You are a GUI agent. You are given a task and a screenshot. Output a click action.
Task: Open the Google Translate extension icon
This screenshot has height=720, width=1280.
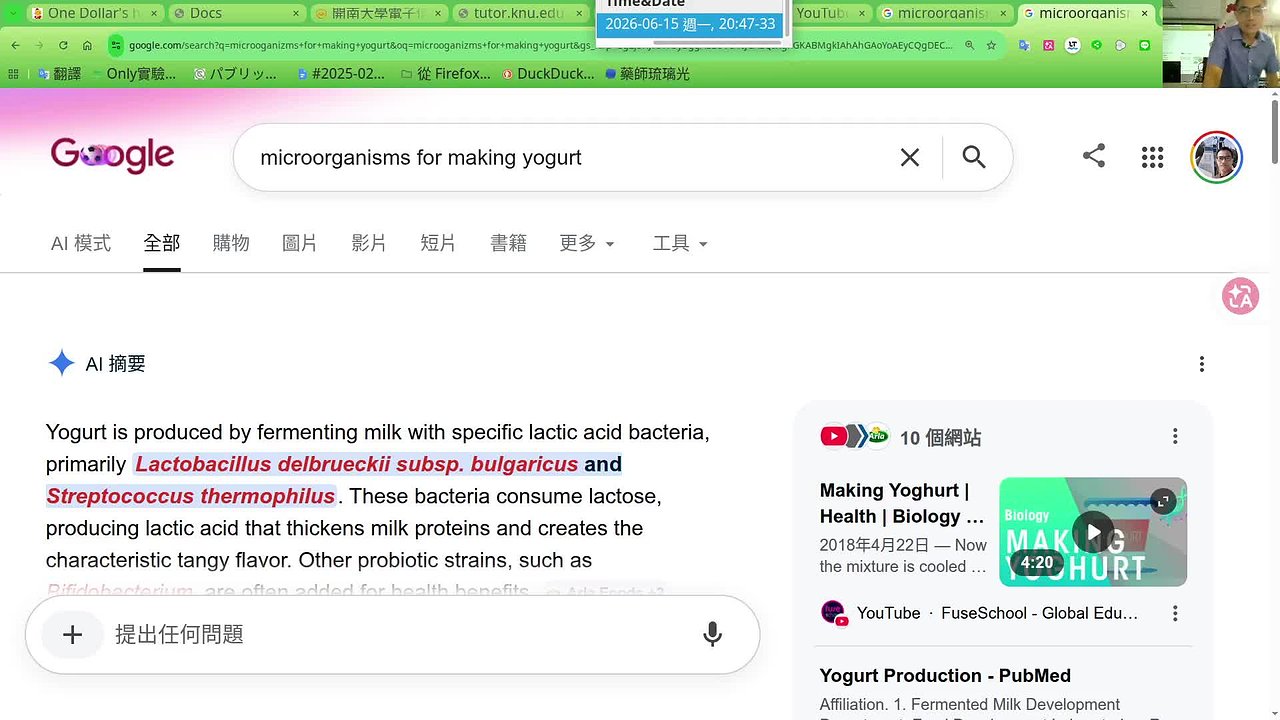pos(1024,45)
